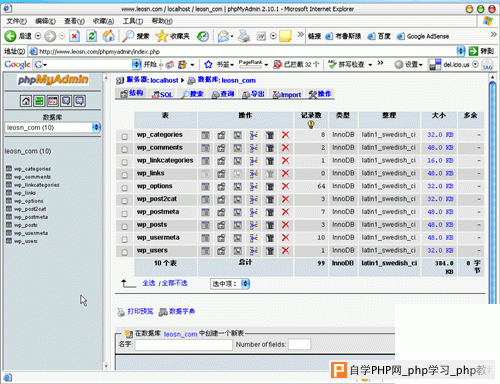Screen dimensions: 500x384
Task: Click the IE Search toolbar button
Action: click(136, 36)
